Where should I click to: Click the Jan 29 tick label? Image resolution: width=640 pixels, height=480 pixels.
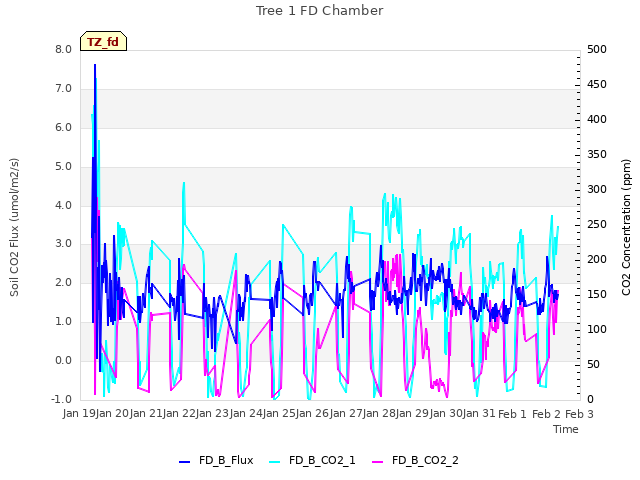(x=412, y=414)
